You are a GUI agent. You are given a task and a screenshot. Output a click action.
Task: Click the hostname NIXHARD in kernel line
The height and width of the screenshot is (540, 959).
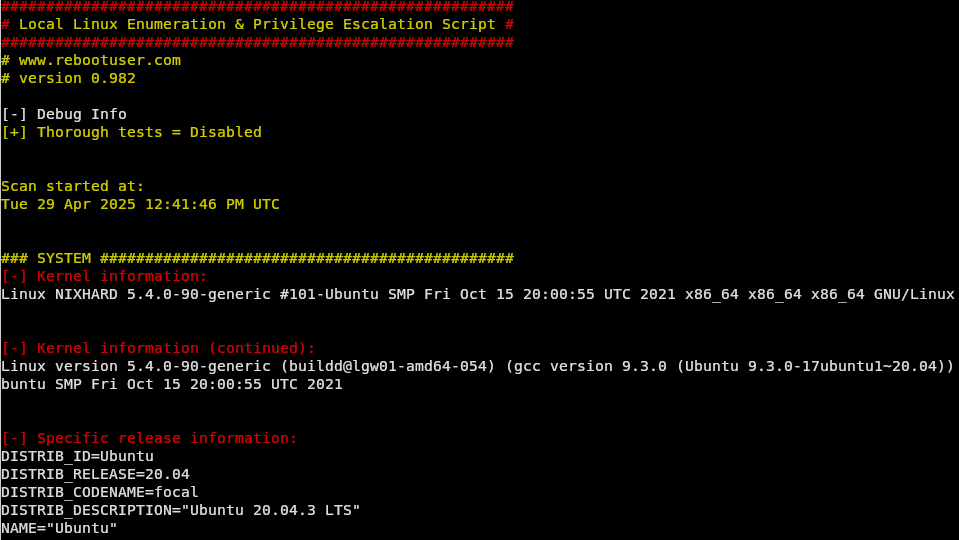pyautogui.click(x=86, y=294)
